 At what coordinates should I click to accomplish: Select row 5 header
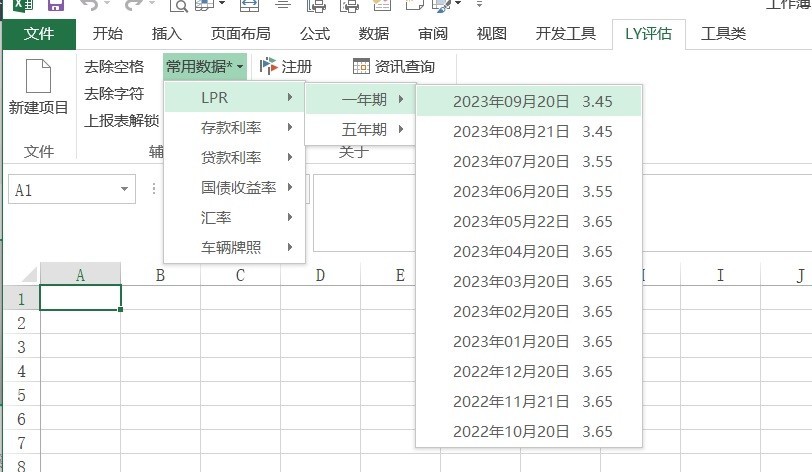click(21, 394)
